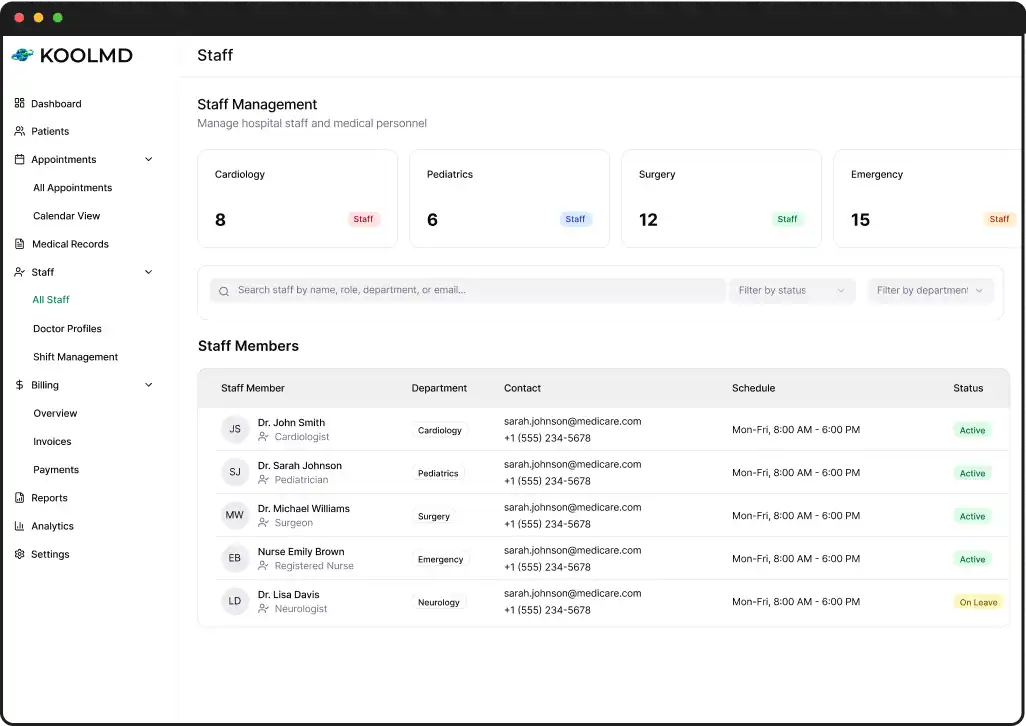1026x726 pixels.
Task: Click the Cardiology staff count card
Action: coord(297,198)
